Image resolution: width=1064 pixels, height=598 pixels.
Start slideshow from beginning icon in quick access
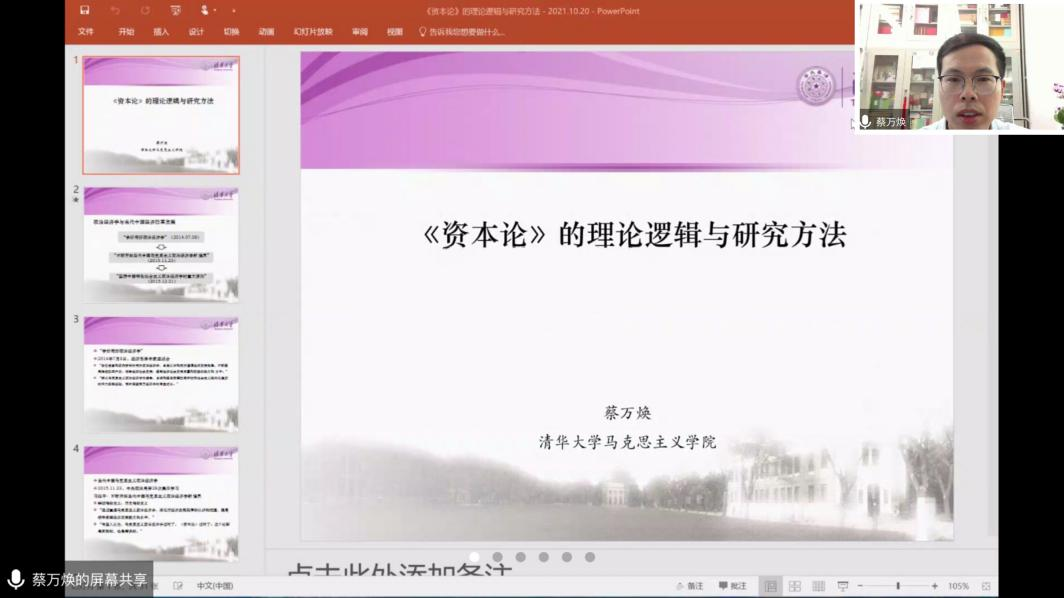(176, 11)
